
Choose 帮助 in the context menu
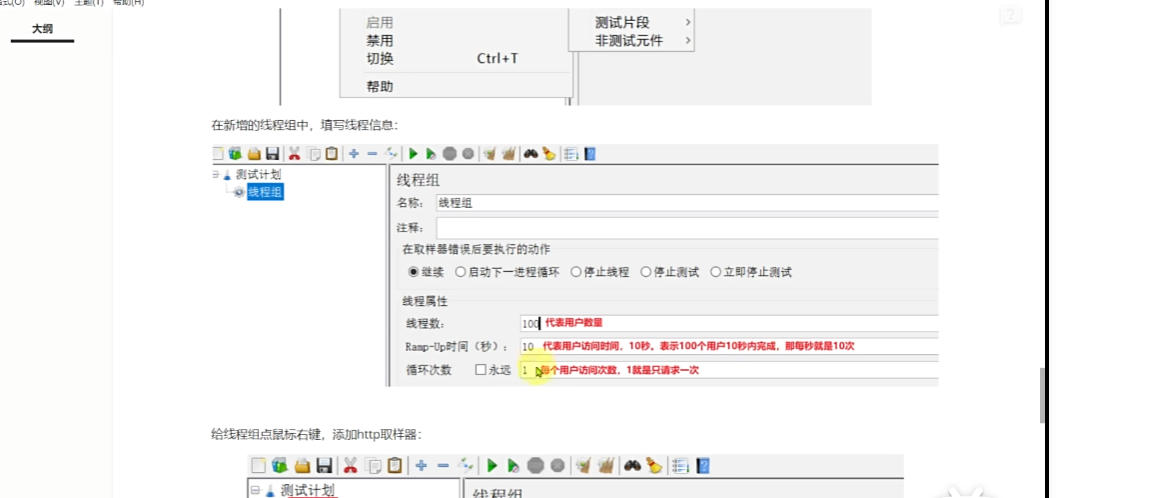[379, 87]
